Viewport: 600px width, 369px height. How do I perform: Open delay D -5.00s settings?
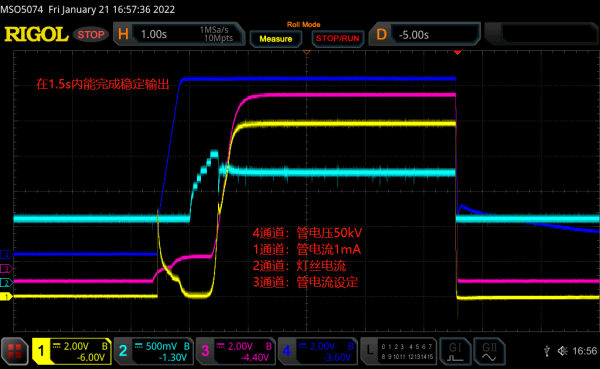click(424, 34)
